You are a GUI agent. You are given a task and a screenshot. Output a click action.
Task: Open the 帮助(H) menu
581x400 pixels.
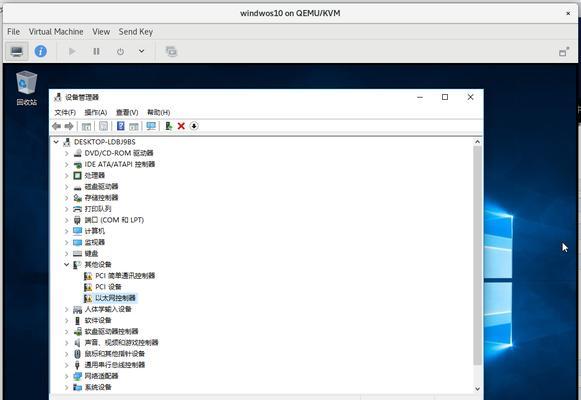(x=159, y=112)
